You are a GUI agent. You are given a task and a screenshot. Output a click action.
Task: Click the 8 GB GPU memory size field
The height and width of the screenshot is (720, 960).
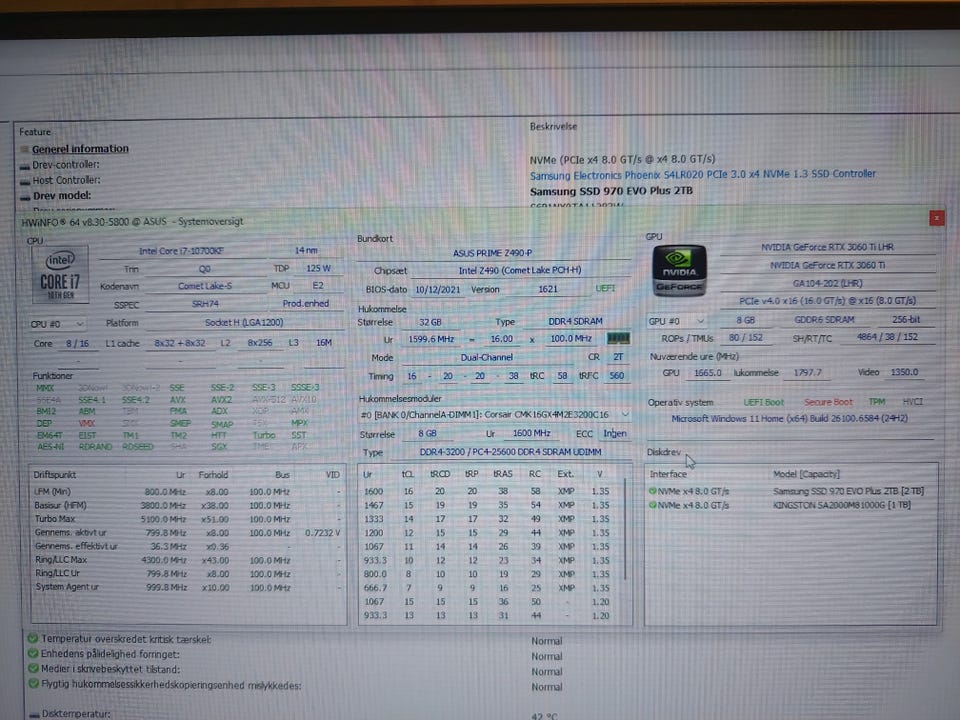coord(745,320)
